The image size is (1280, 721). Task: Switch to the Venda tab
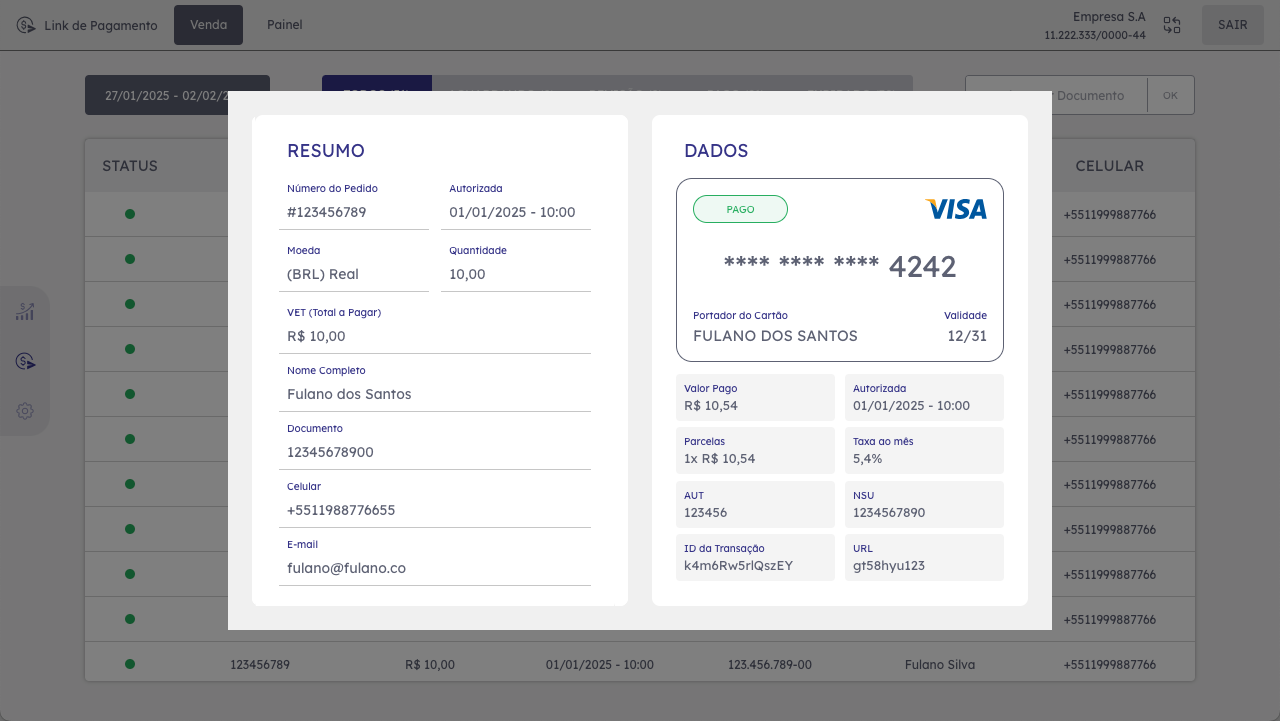[x=208, y=25]
